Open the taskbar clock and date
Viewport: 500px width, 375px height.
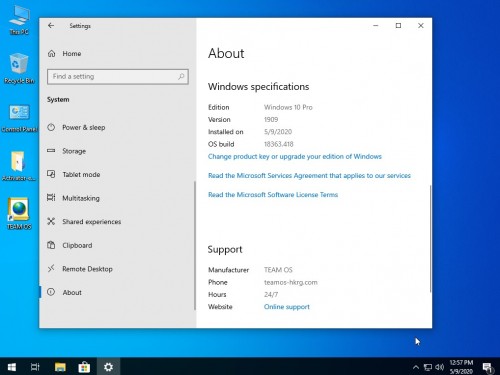(461, 367)
